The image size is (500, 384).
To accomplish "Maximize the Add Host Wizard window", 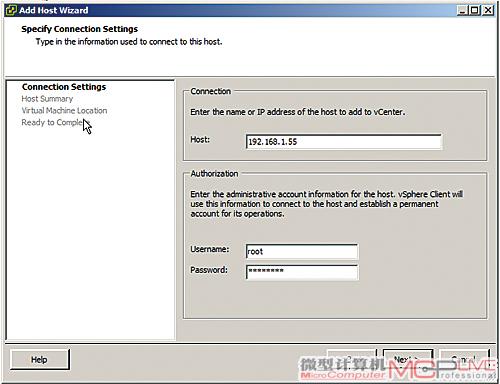I will coord(474,10).
